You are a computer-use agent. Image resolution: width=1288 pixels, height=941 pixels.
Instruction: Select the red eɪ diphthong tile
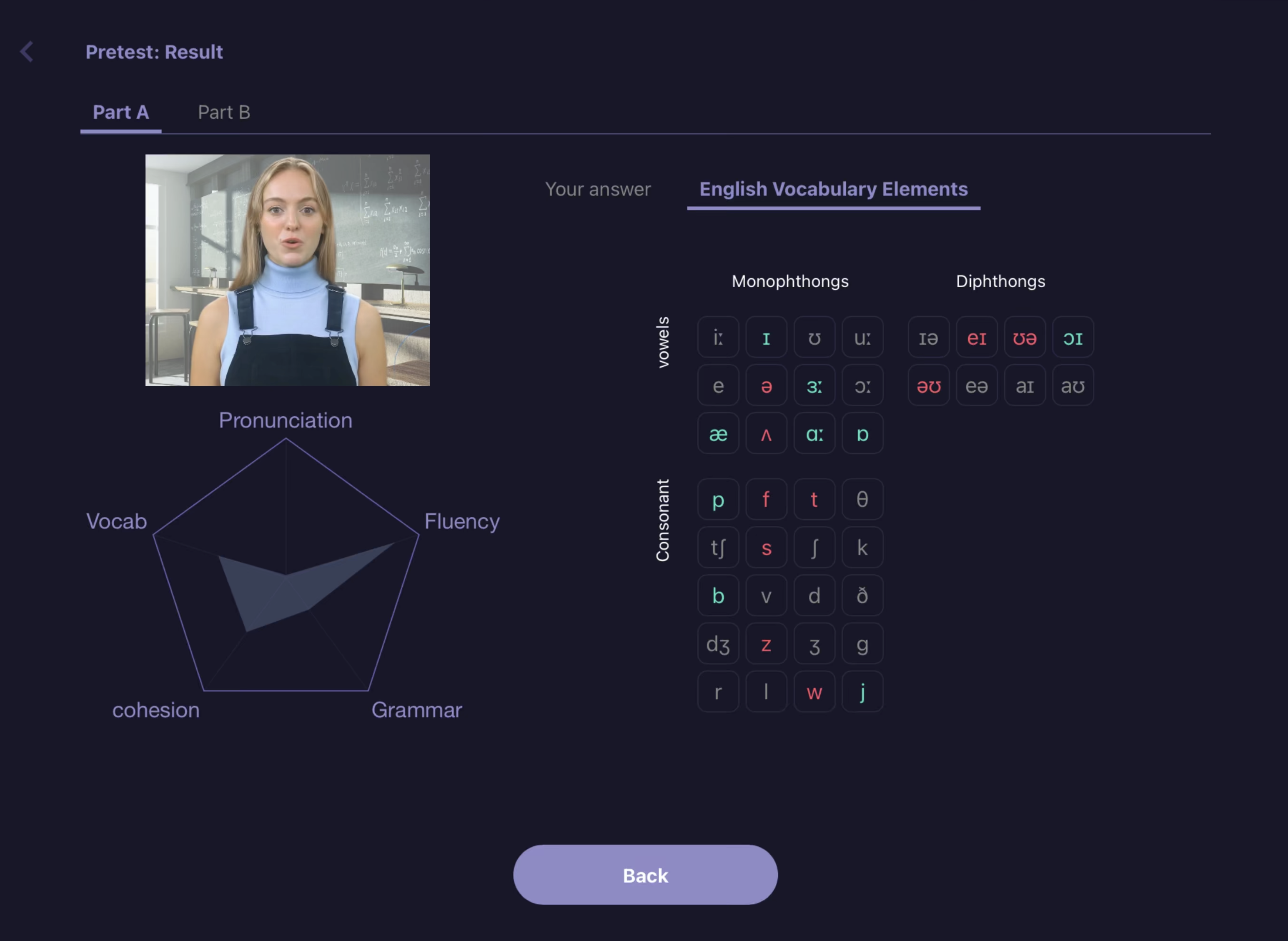tap(976, 337)
